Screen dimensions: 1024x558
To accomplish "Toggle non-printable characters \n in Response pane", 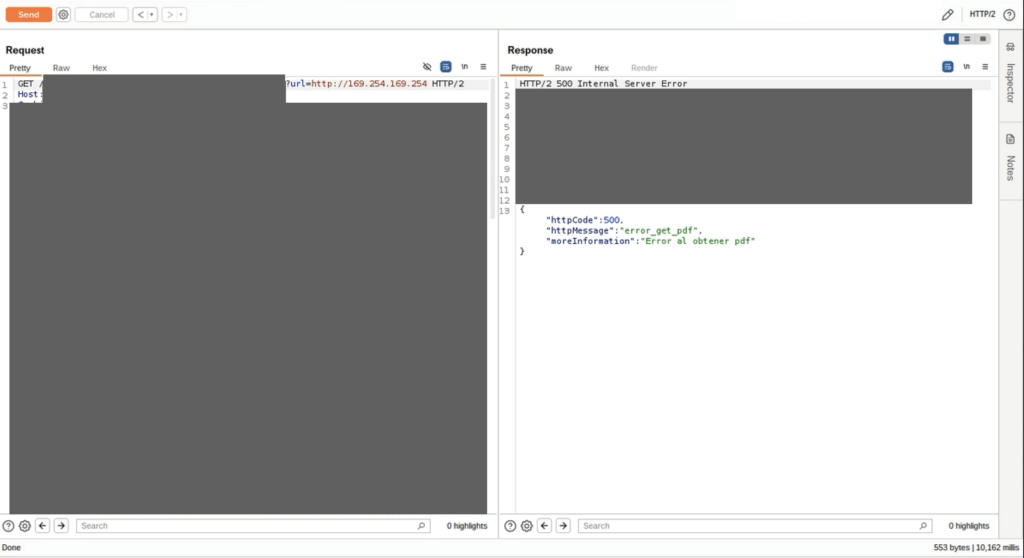I will tap(966, 67).
